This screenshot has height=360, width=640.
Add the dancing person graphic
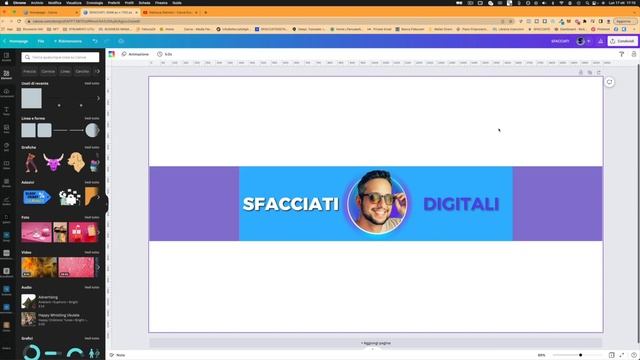(31, 162)
